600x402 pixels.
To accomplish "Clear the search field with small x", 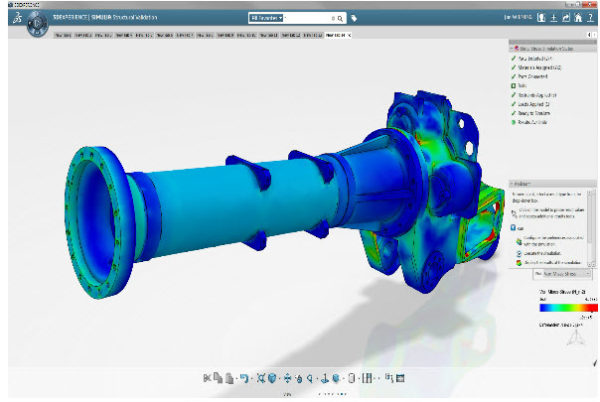I will click(x=333, y=18).
